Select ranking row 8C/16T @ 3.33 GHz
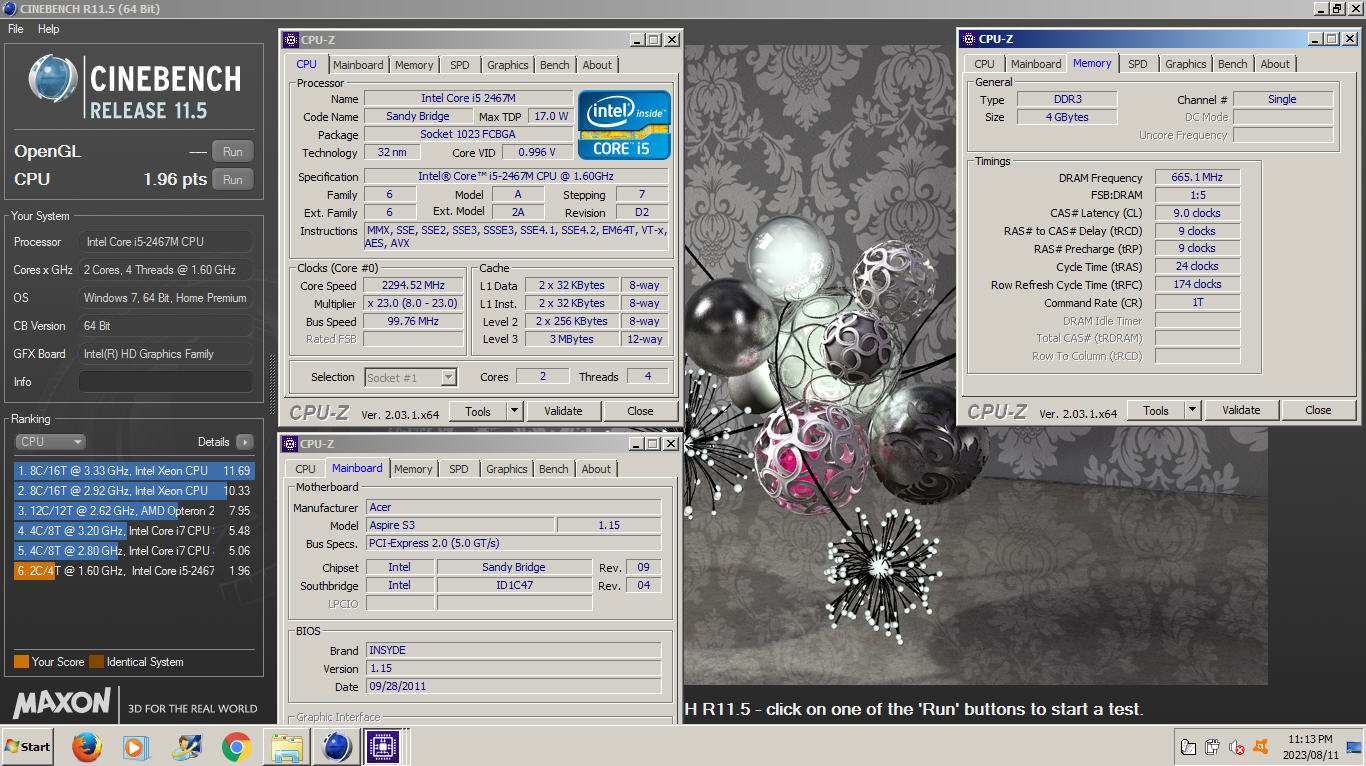The height and width of the screenshot is (766, 1366). coord(134,471)
